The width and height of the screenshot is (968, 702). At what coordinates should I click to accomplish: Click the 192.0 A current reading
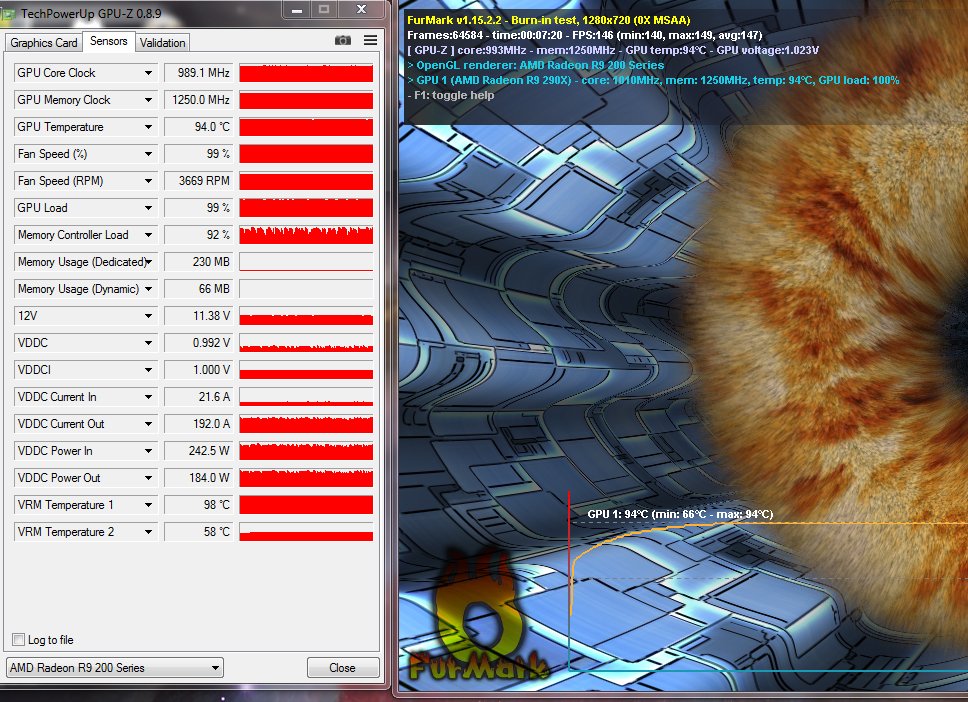pyautogui.click(x=199, y=424)
